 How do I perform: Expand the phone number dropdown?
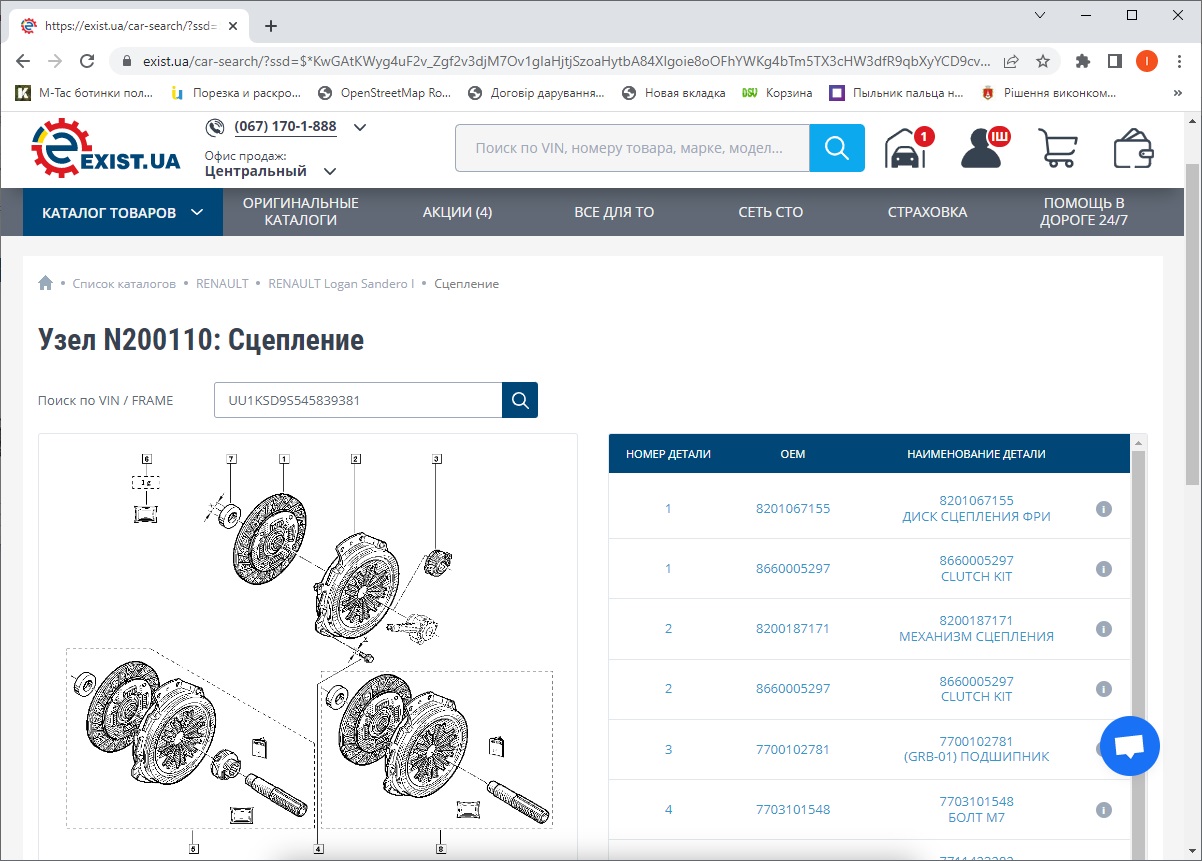point(360,127)
